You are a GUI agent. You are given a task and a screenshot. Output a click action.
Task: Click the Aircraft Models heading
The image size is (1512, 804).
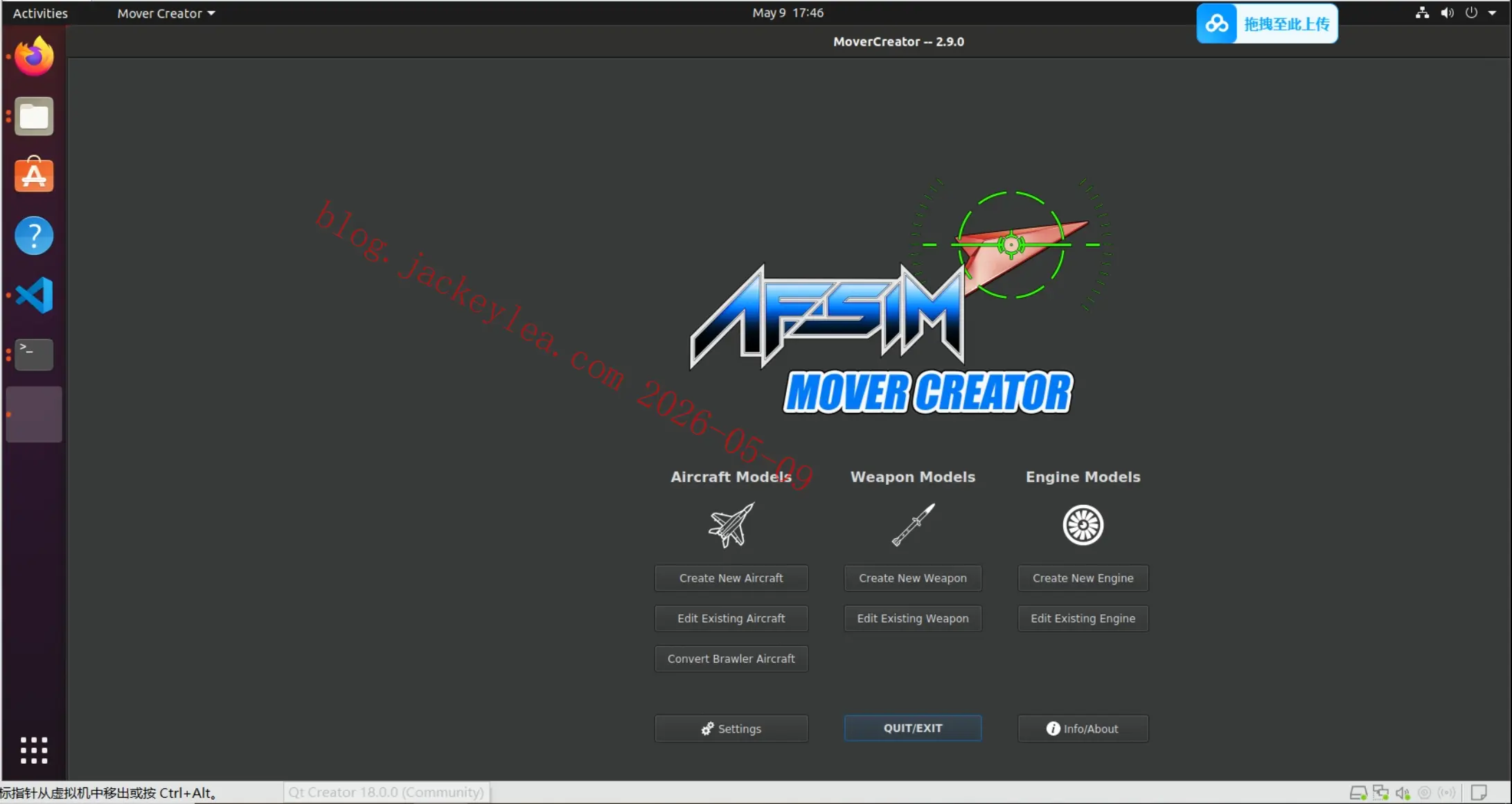(731, 476)
